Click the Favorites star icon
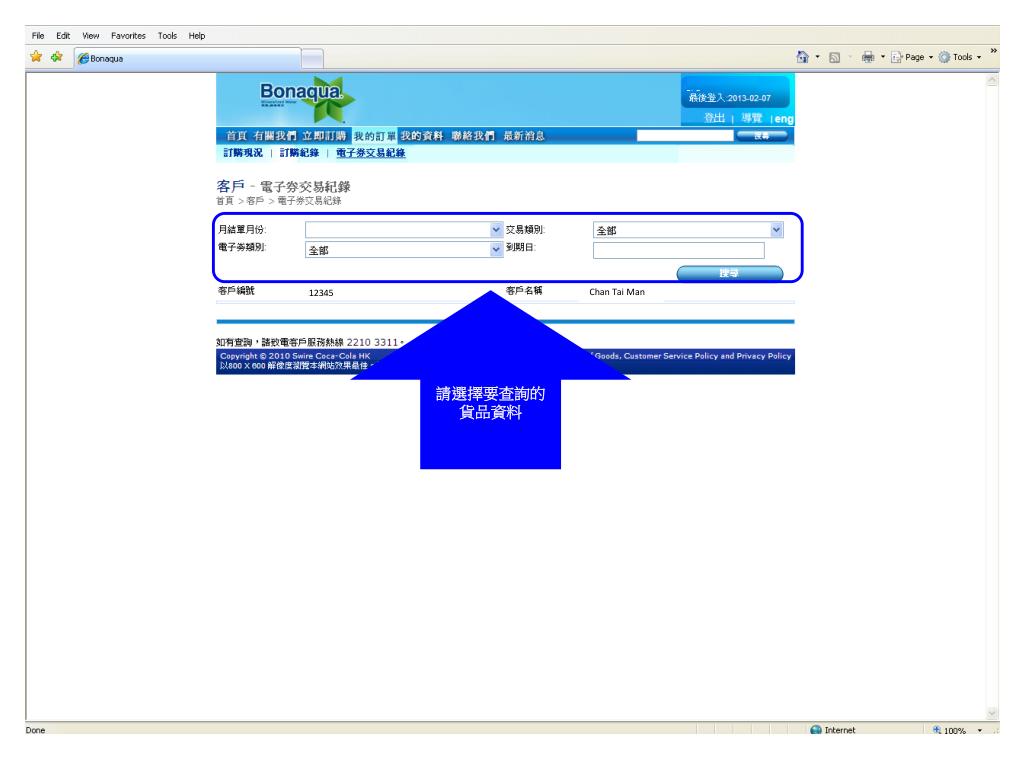The image size is (1024, 768). 36,57
